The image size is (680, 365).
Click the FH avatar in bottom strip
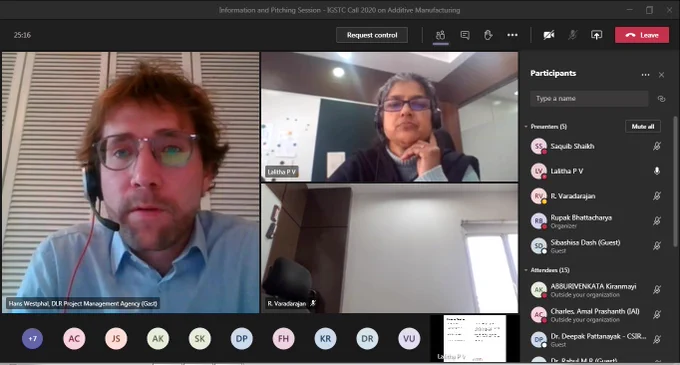(284, 339)
